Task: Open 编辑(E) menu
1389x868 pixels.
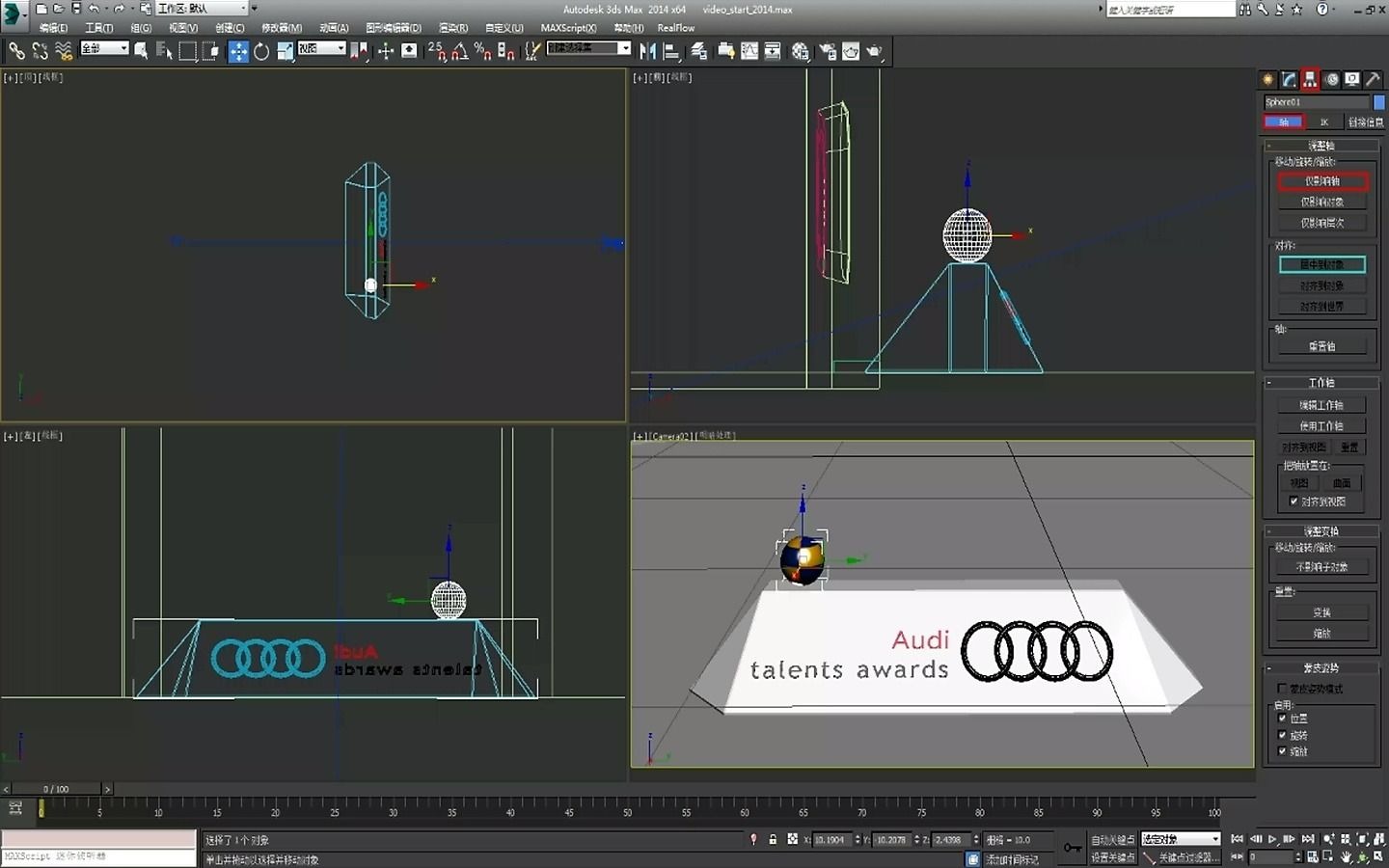Action: [x=54, y=28]
